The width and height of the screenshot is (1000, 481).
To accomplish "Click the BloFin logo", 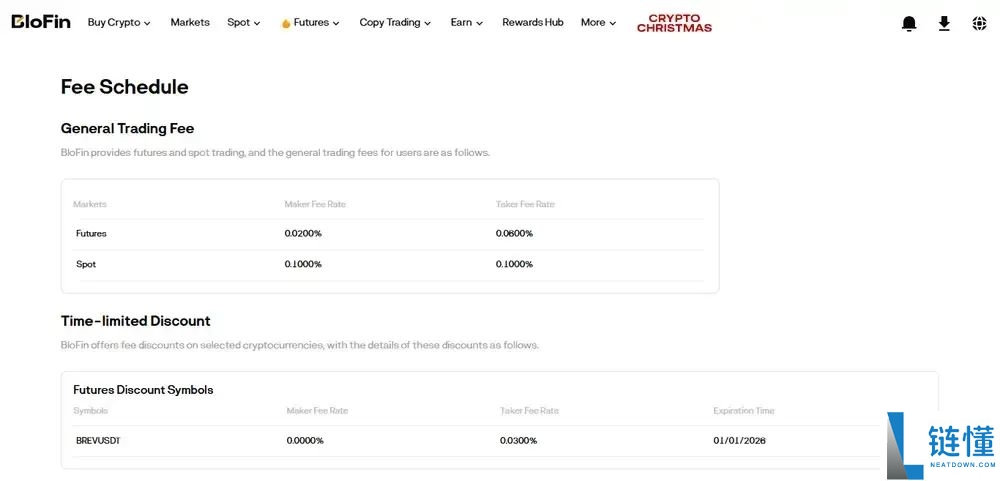I will coord(41,22).
